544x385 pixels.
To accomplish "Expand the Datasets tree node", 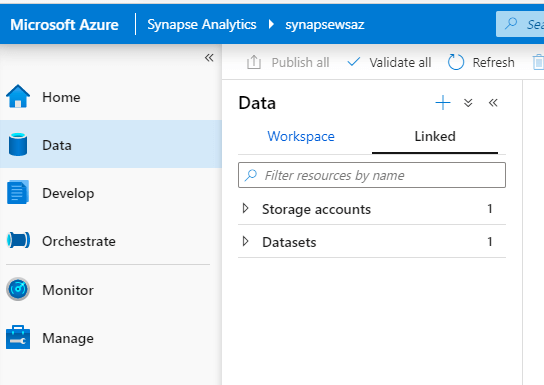I will coord(246,241).
